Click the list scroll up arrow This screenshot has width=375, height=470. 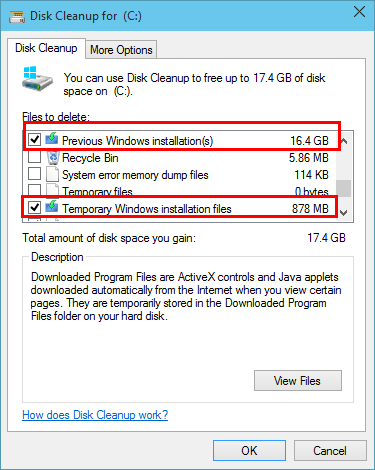tap(344, 141)
